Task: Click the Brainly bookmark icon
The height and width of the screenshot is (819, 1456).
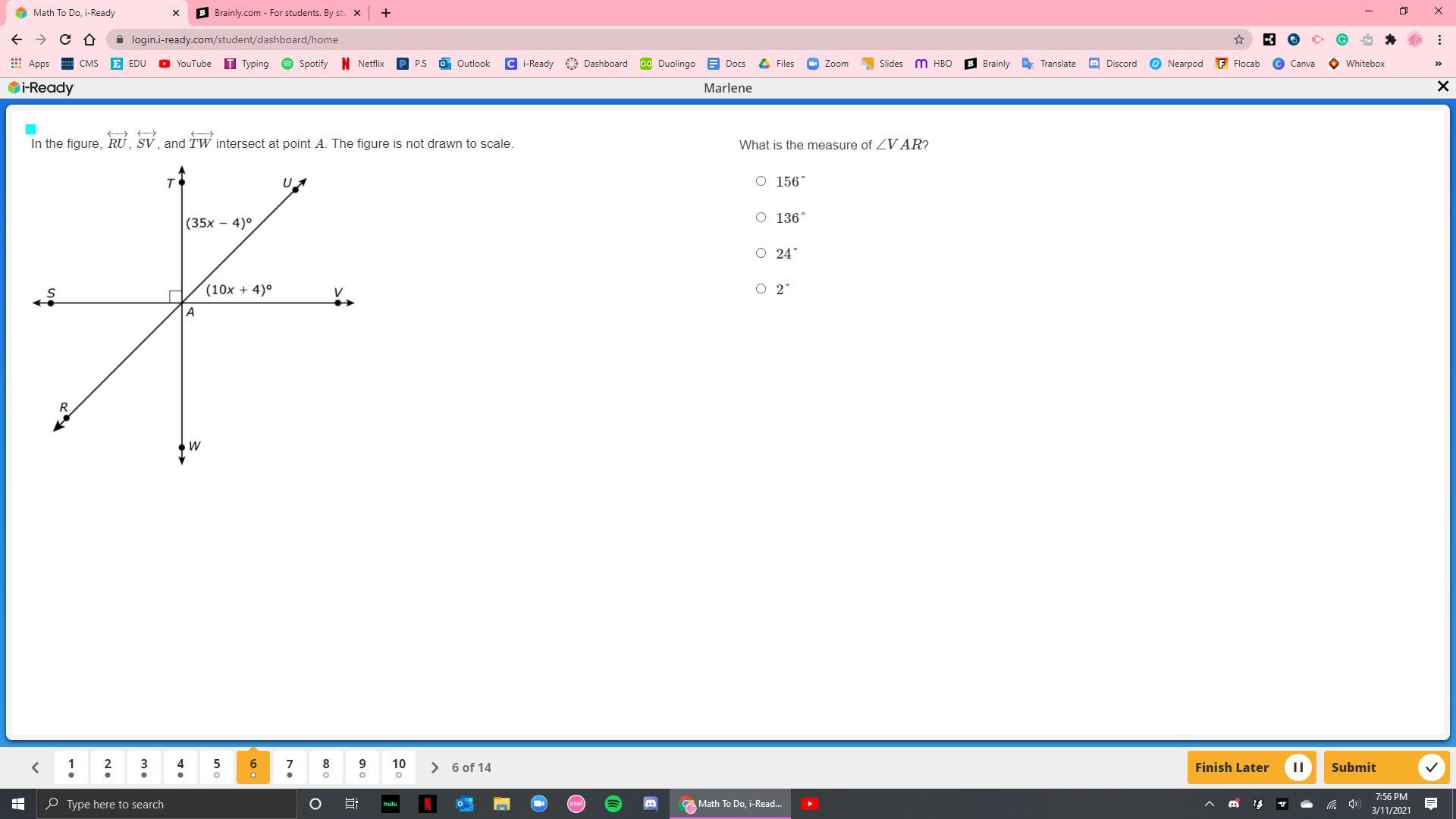Action: coord(971,64)
